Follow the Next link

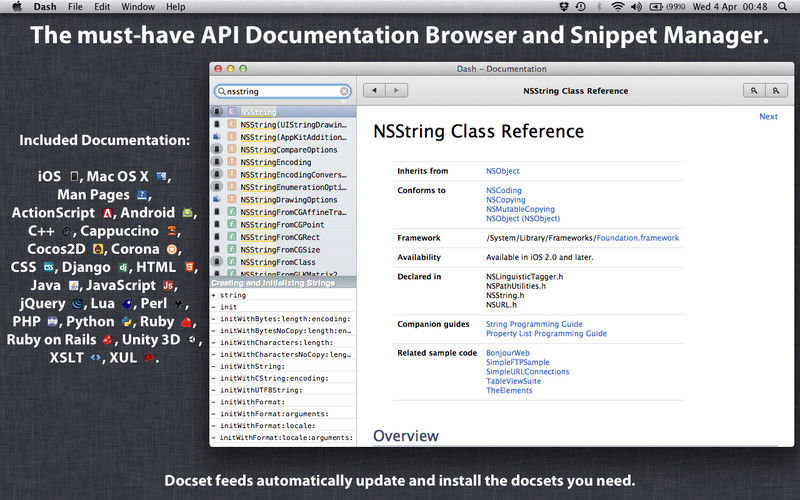pos(768,116)
